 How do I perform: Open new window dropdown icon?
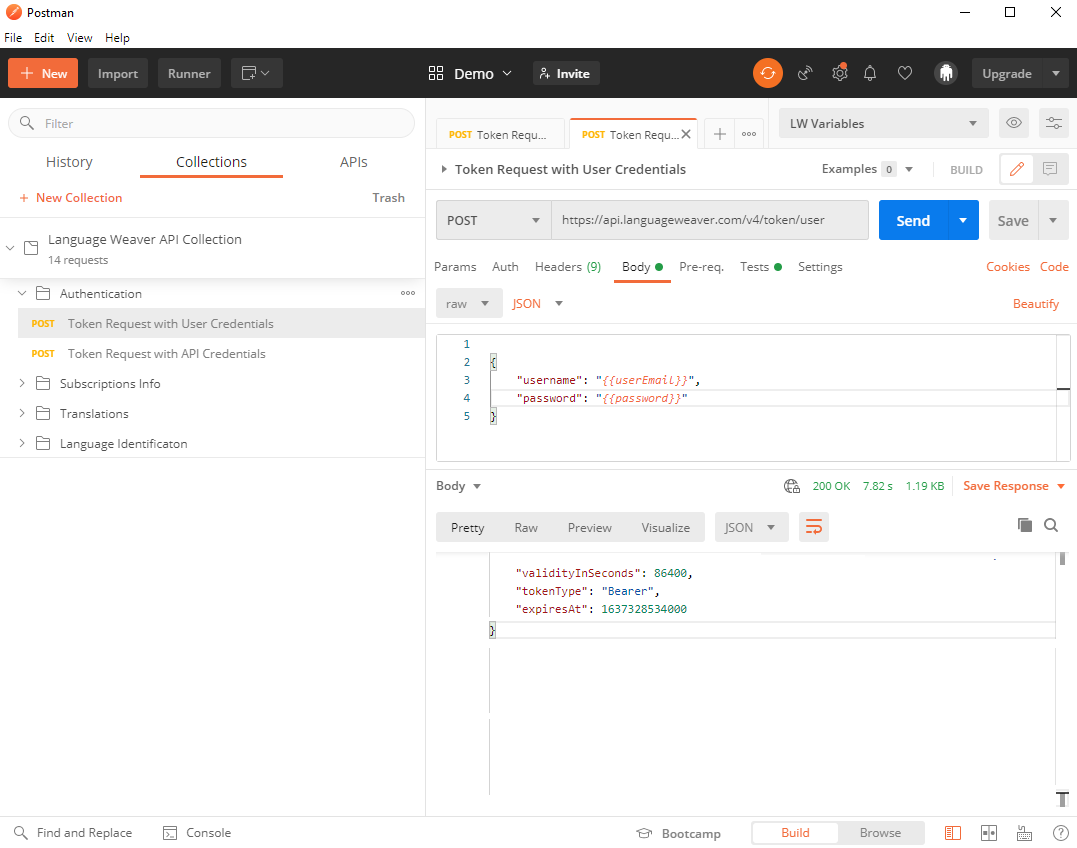tap(256, 73)
